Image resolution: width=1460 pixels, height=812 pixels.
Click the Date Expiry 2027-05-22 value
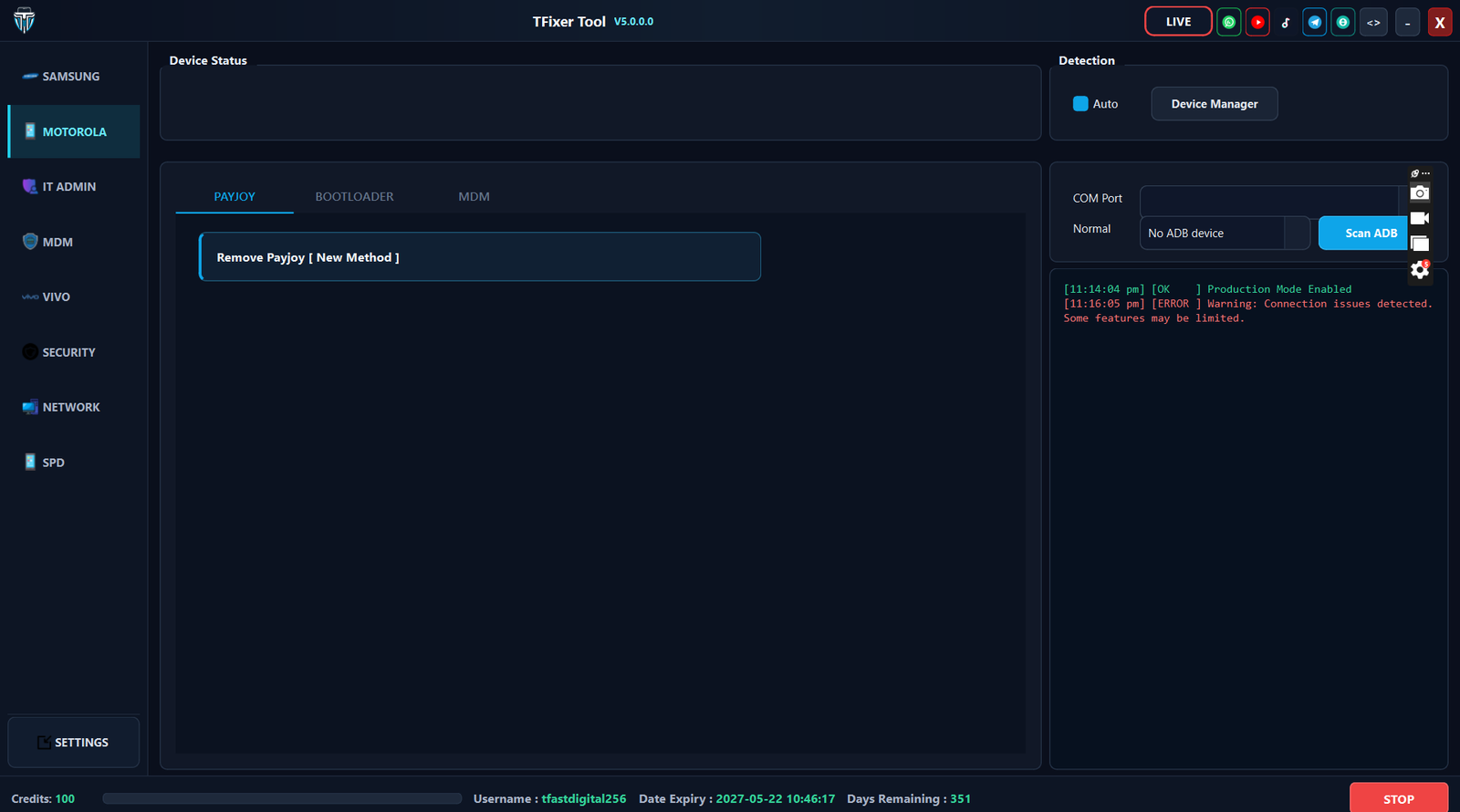[x=775, y=799]
